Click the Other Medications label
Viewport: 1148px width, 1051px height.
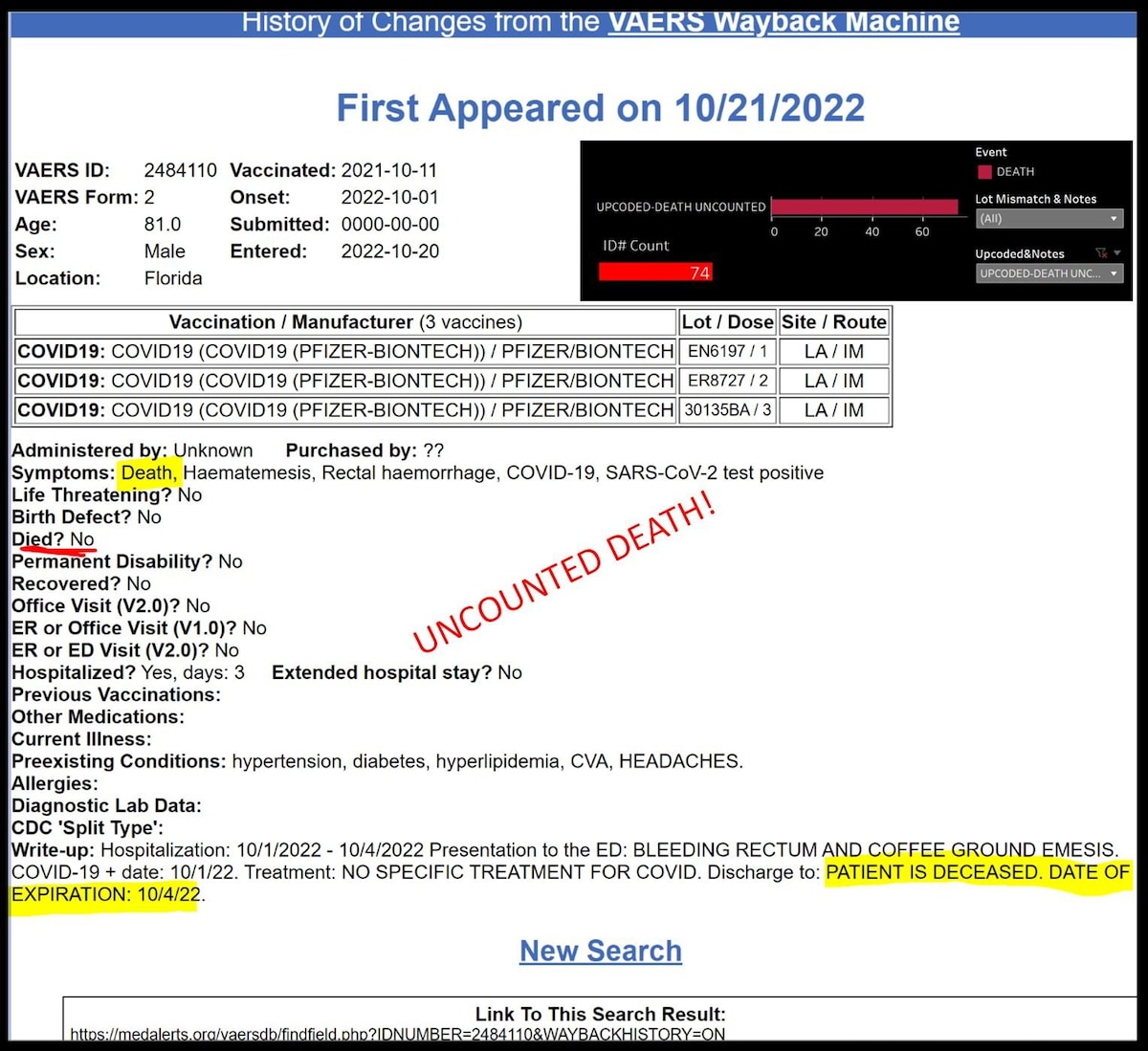tap(98, 717)
